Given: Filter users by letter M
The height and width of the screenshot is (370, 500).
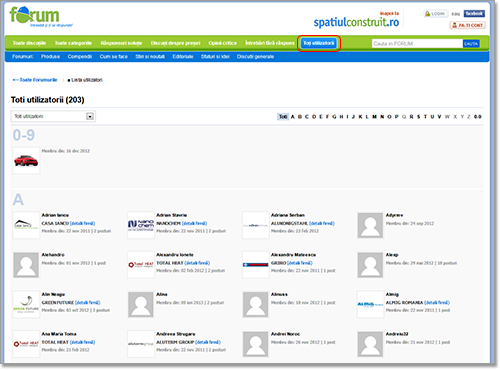Looking at the screenshot, I should [374, 117].
